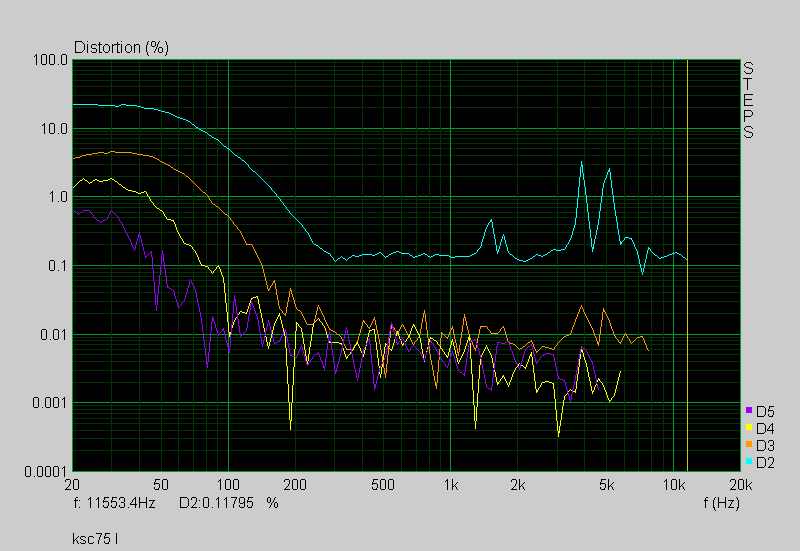This screenshot has width=800, height=551.
Task: Click the yellow frequency cursor line
Action: tap(687, 265)
